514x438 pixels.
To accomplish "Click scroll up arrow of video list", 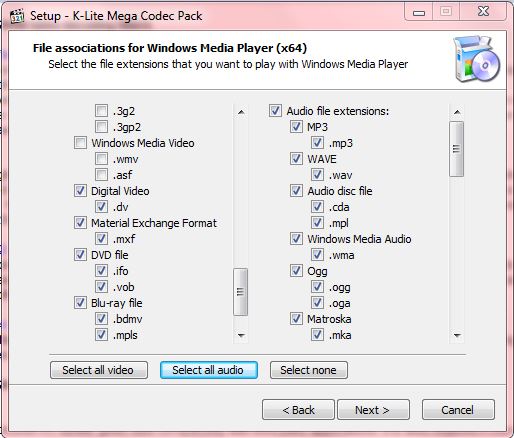I will [241, 112].
